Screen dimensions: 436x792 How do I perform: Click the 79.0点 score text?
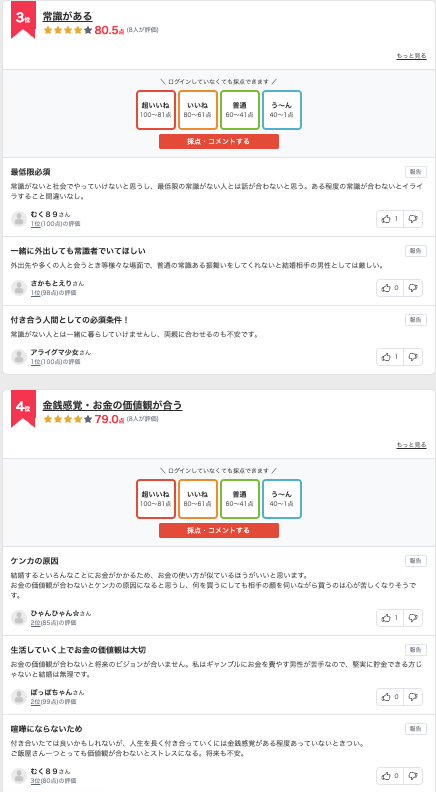click(x=109, y=419)
